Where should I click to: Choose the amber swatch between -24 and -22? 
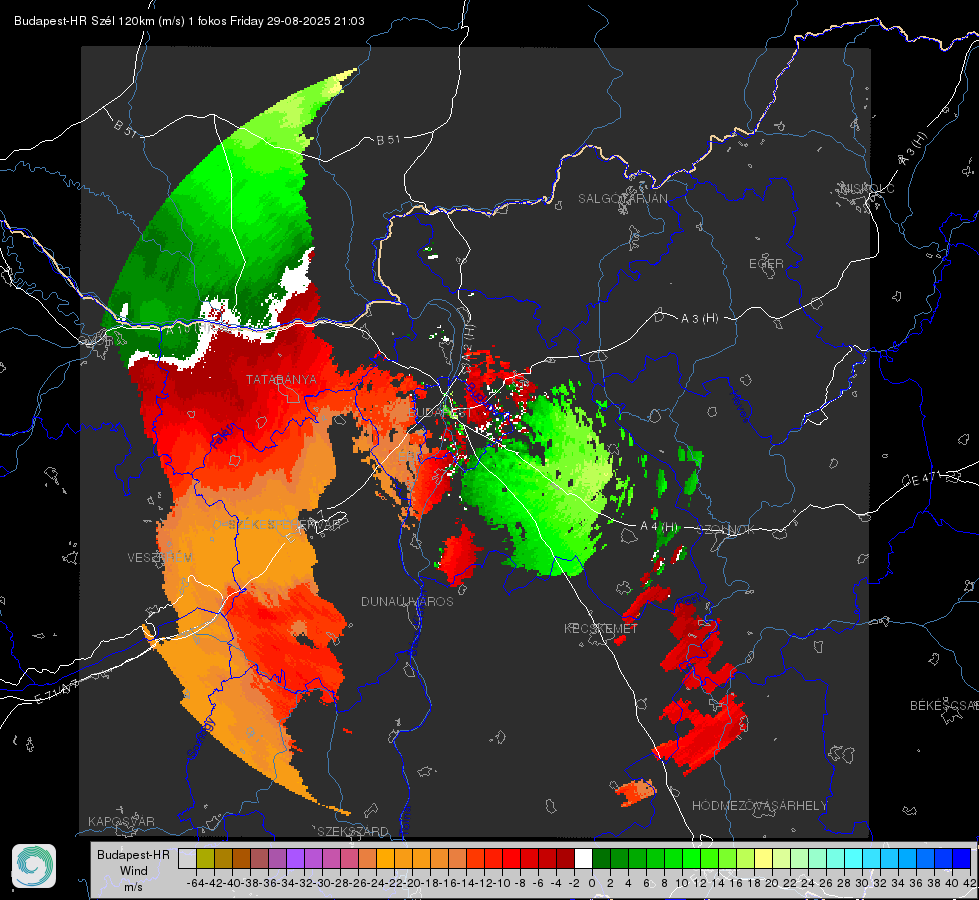click(385, 858)
